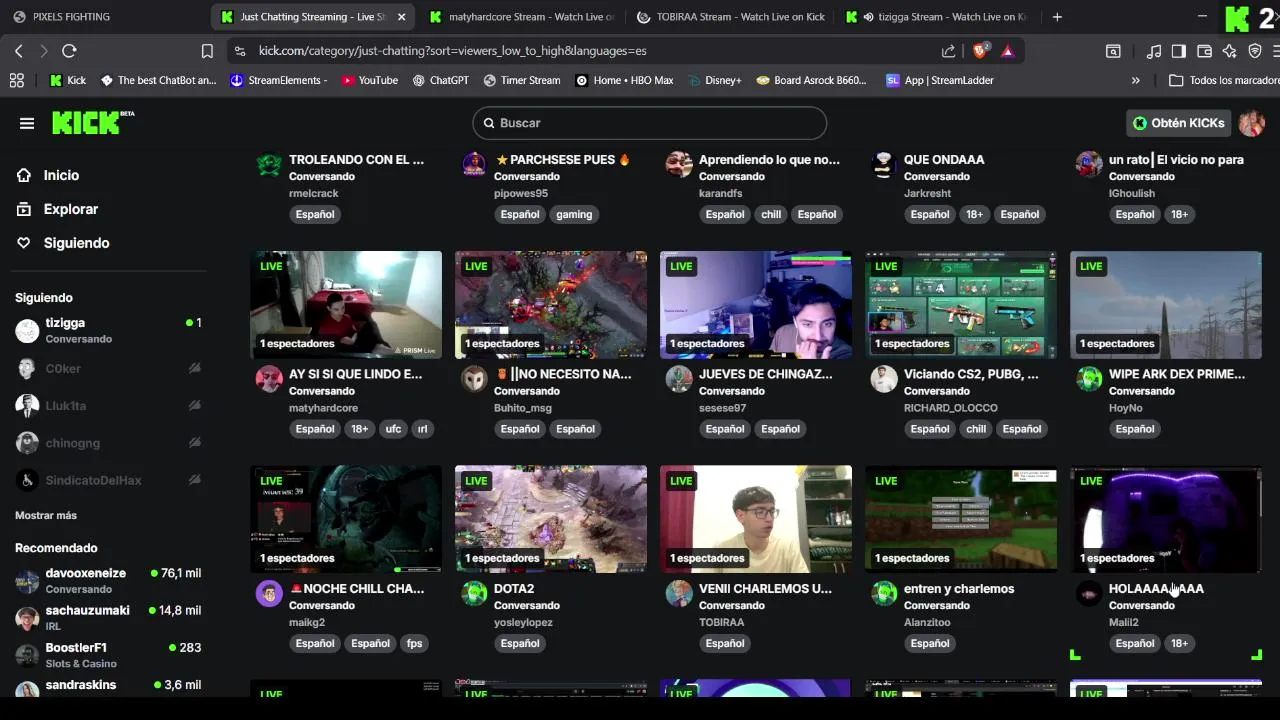This screenshot has width=1280, height=720.
Task: Open the App | StreamLadder bookmark
Action: [x=940, y=80]
